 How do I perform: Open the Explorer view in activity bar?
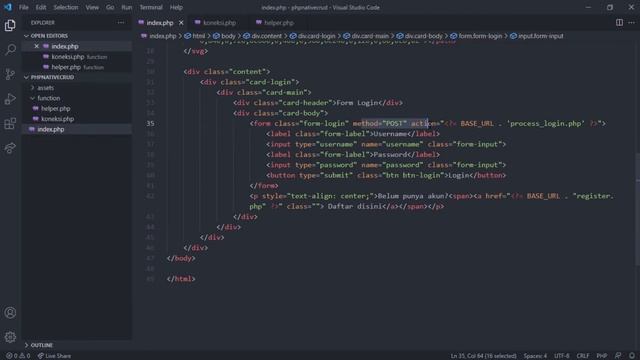[10, 25]
